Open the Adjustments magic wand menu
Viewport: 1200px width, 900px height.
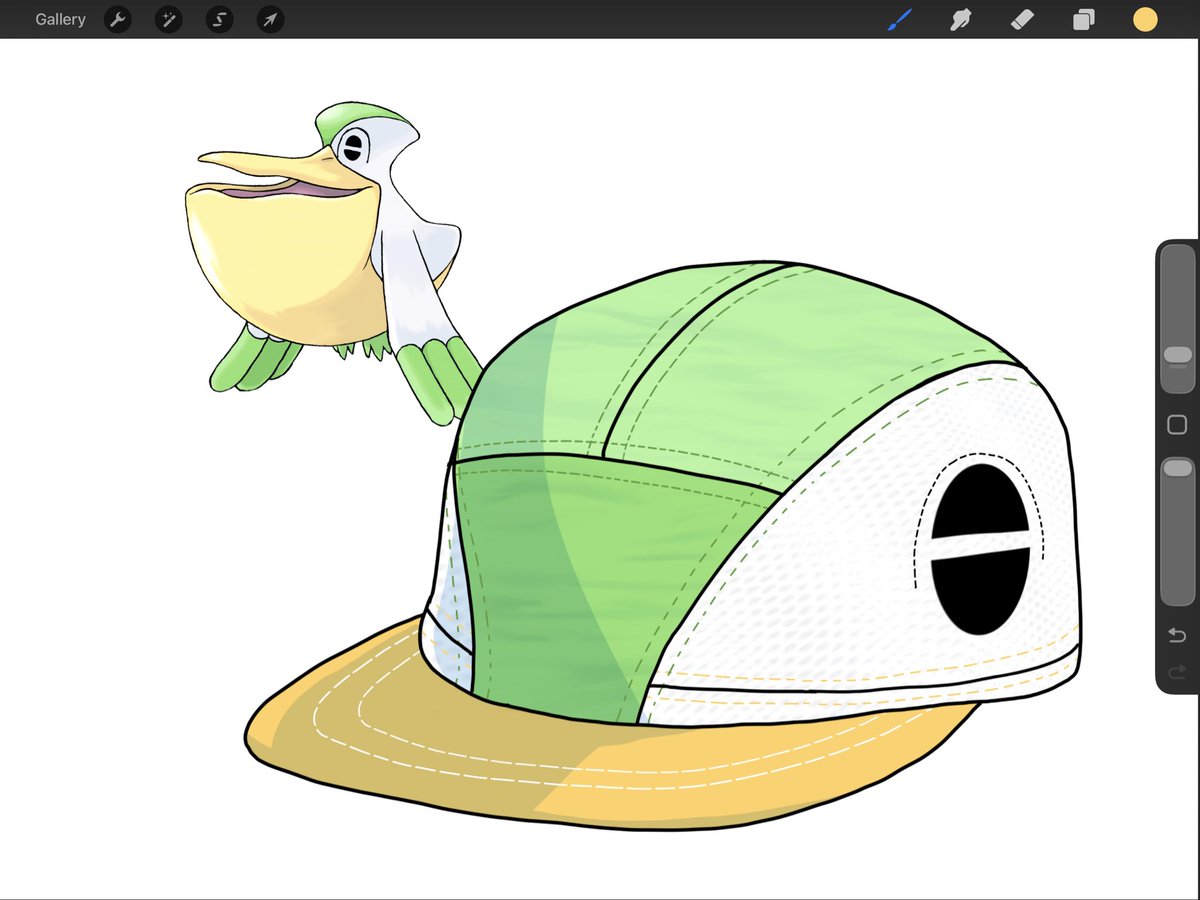[x=168, y=19]
